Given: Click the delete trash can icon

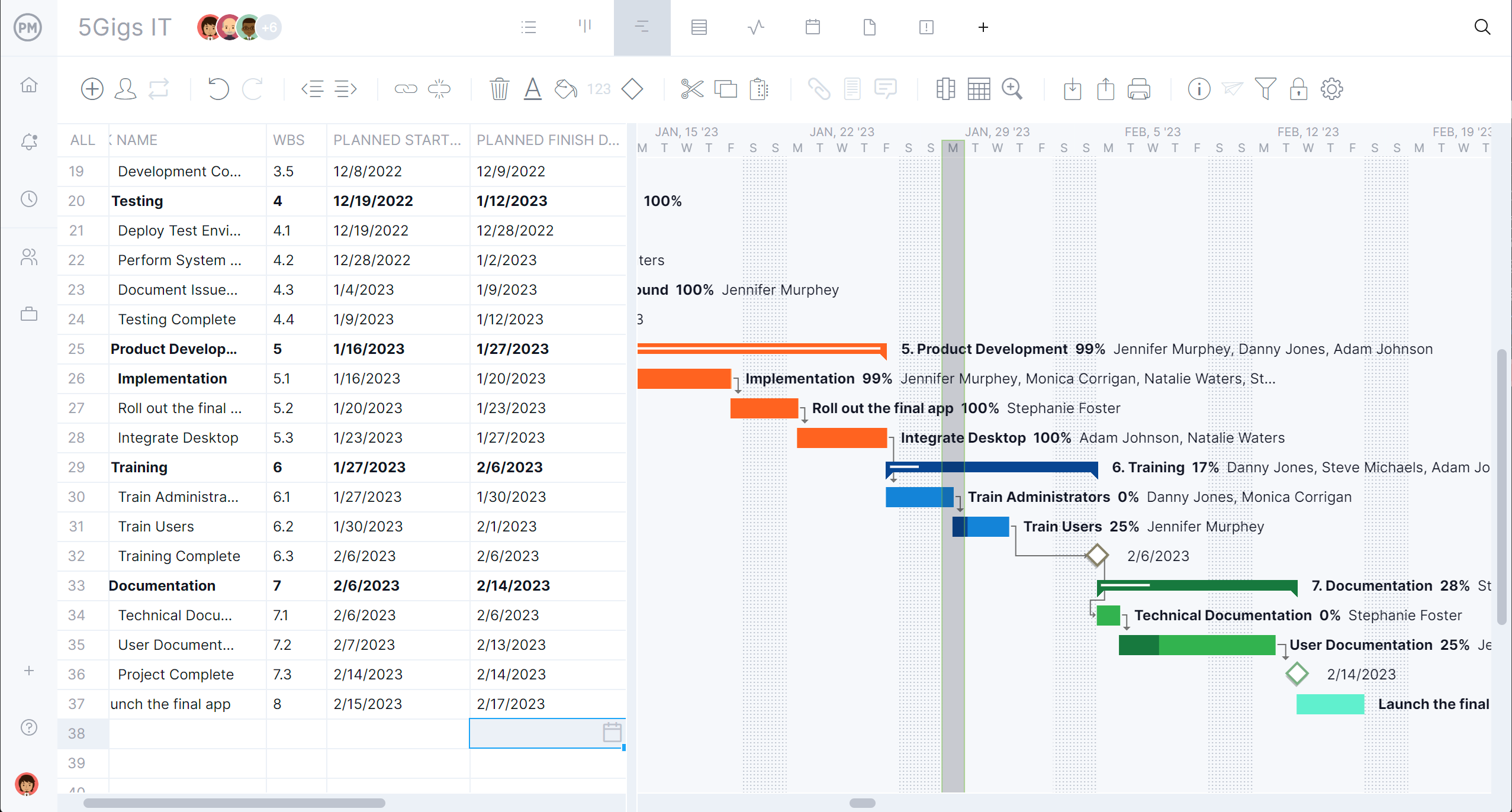Looking at the screenshot, I should click(499, 89).
